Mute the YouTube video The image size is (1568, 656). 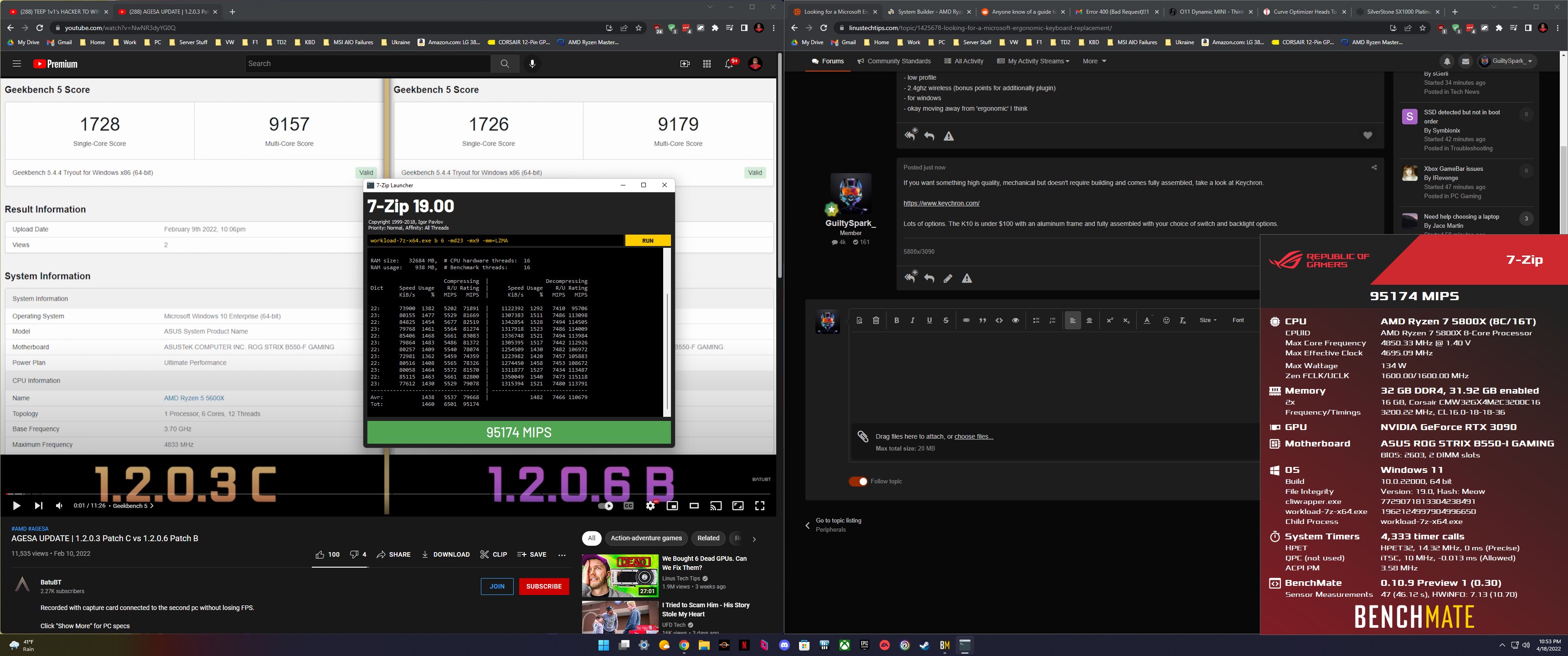pyautogui.click(x=59, y=505)
